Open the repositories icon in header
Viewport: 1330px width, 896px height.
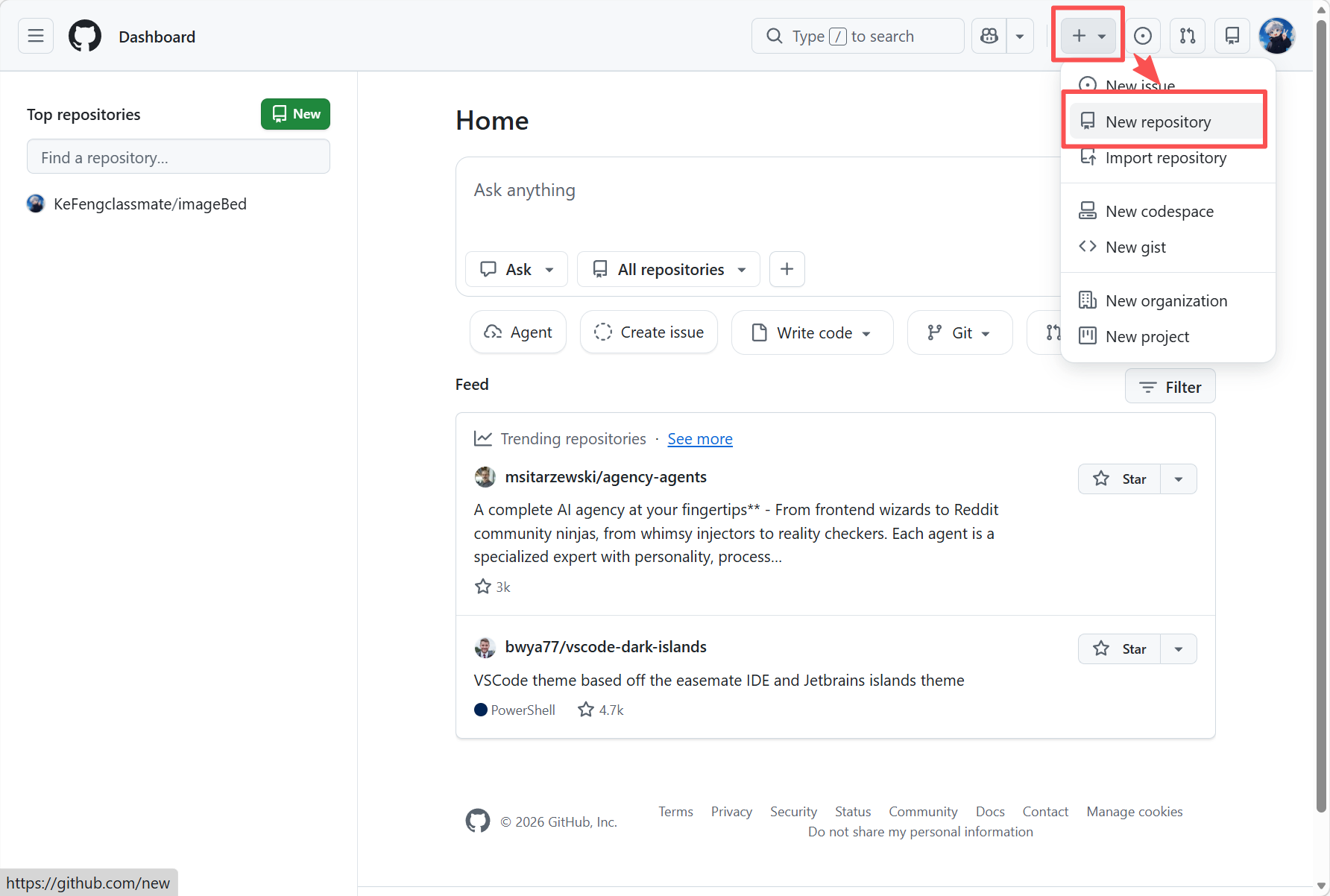[x=1232, y=36]
